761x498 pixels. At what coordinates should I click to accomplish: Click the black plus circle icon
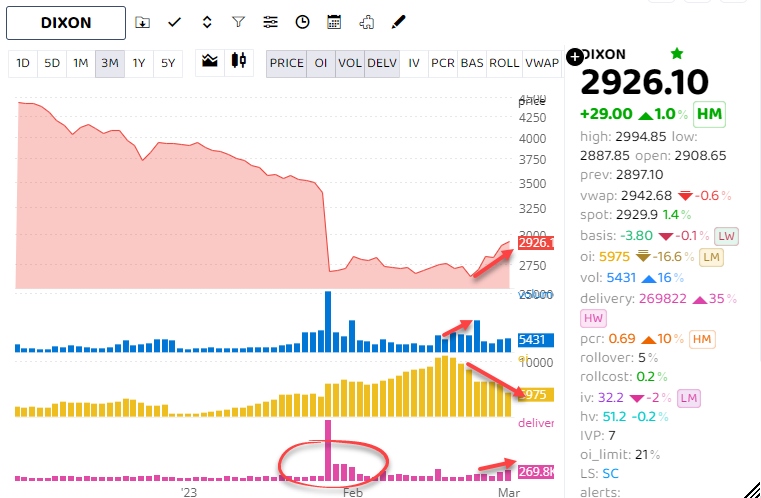(x=575, y=57)
